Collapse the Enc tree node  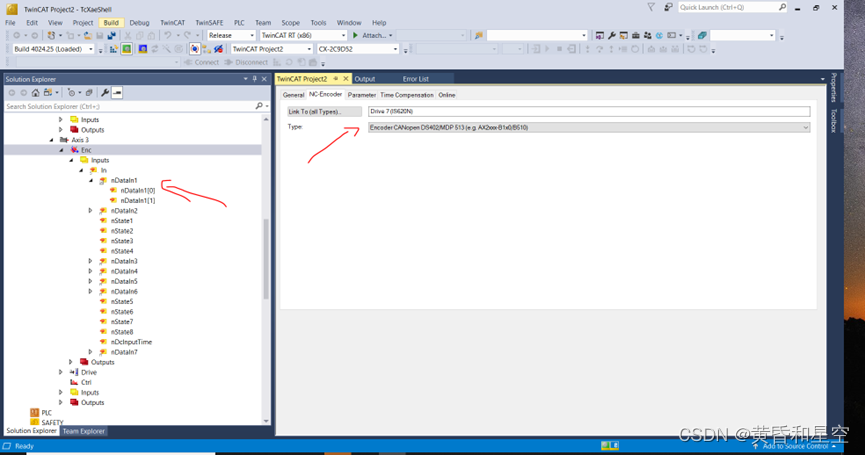tap(61, 150)
